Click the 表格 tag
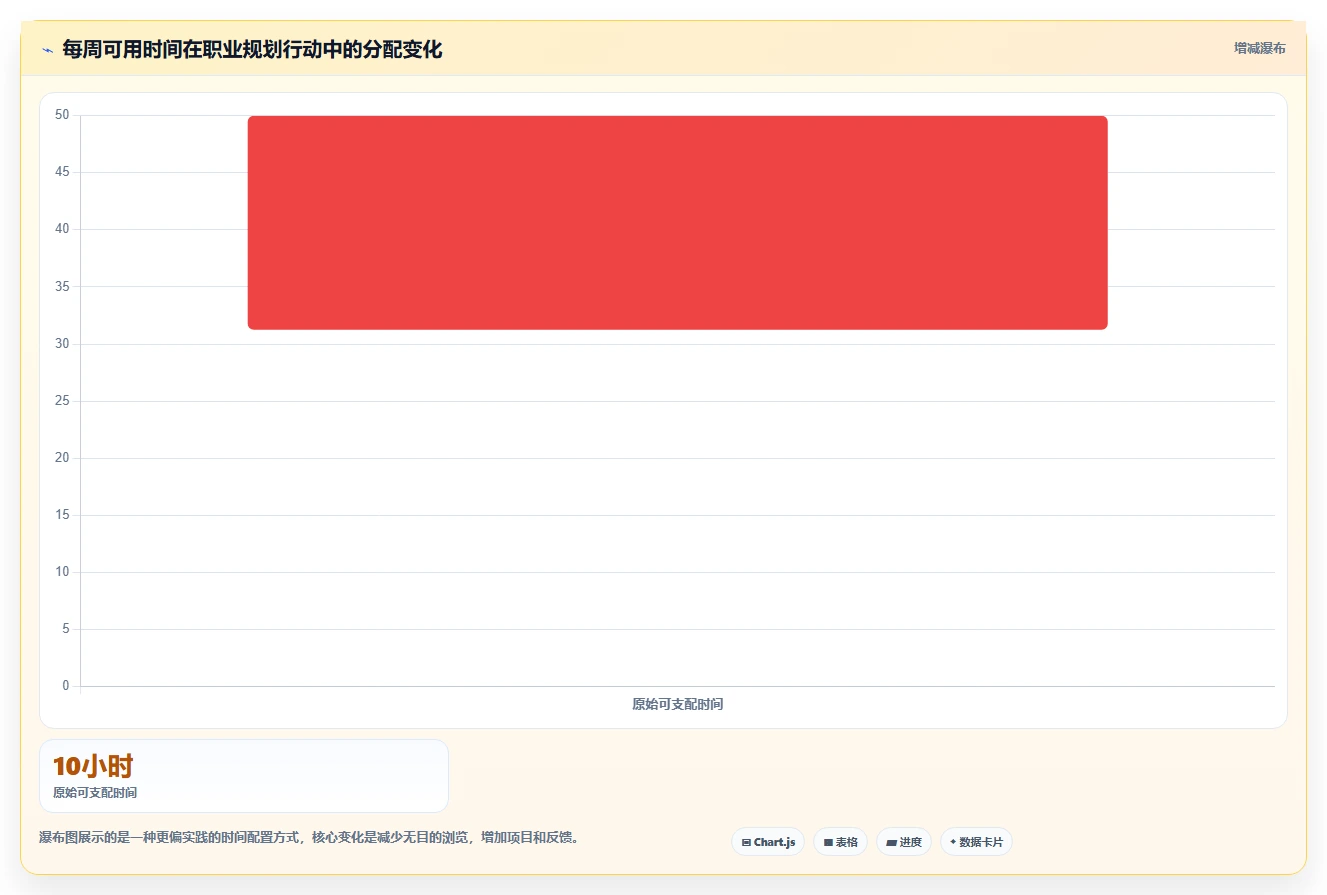The width and height of the screenshot is (1327, 895). click(840, 842)
